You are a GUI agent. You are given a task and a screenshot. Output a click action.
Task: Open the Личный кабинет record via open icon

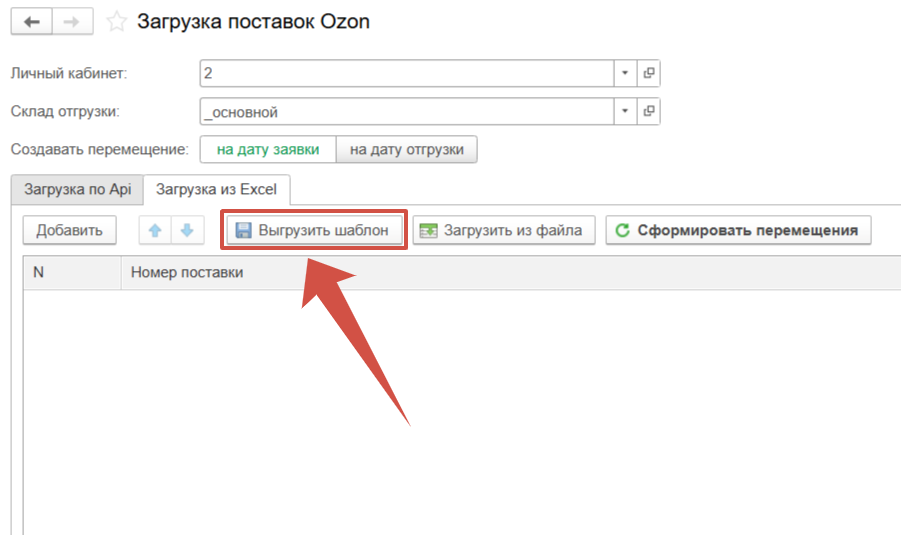click(649, 73)
